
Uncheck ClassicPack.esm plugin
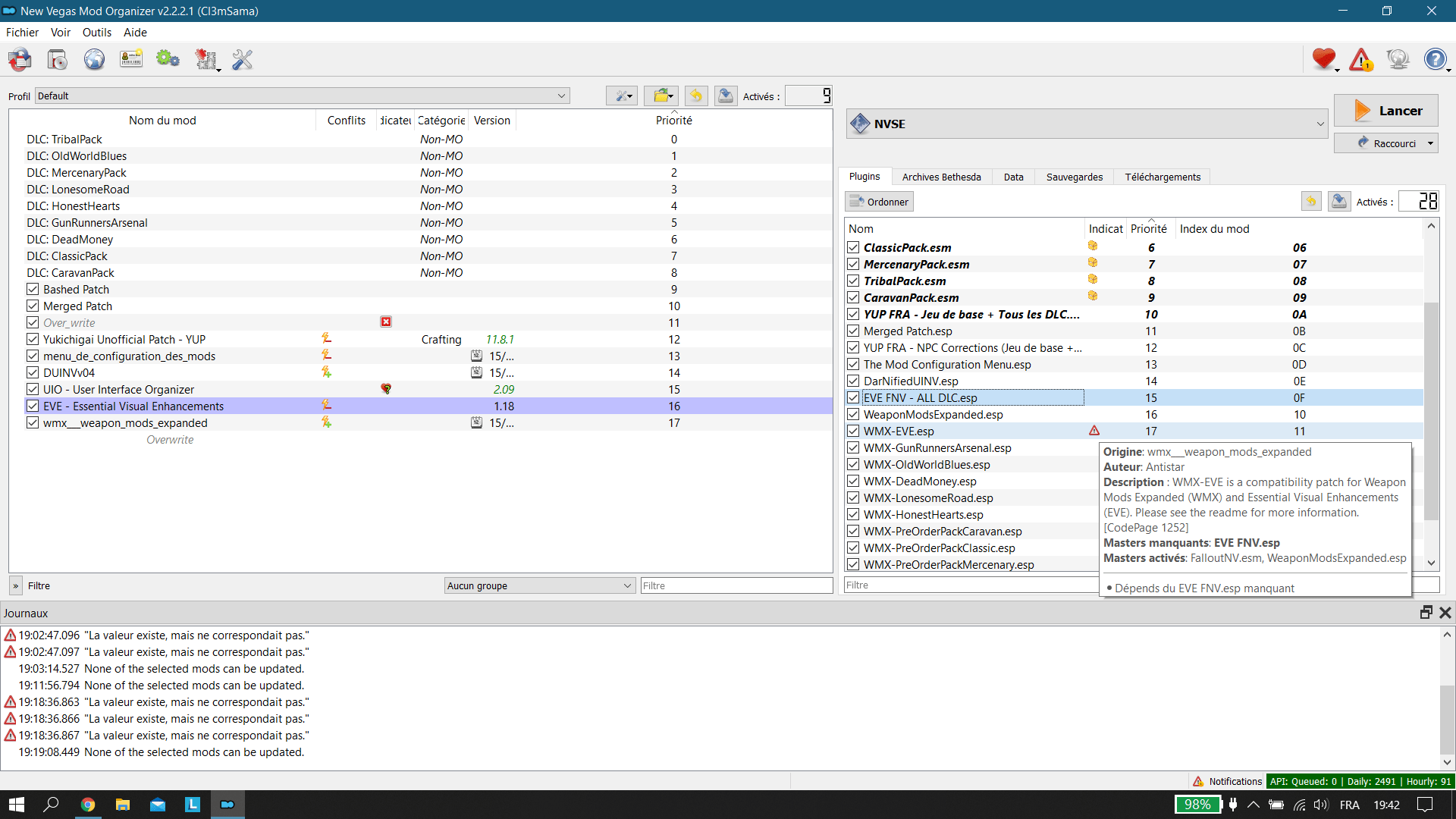(853, 247)
